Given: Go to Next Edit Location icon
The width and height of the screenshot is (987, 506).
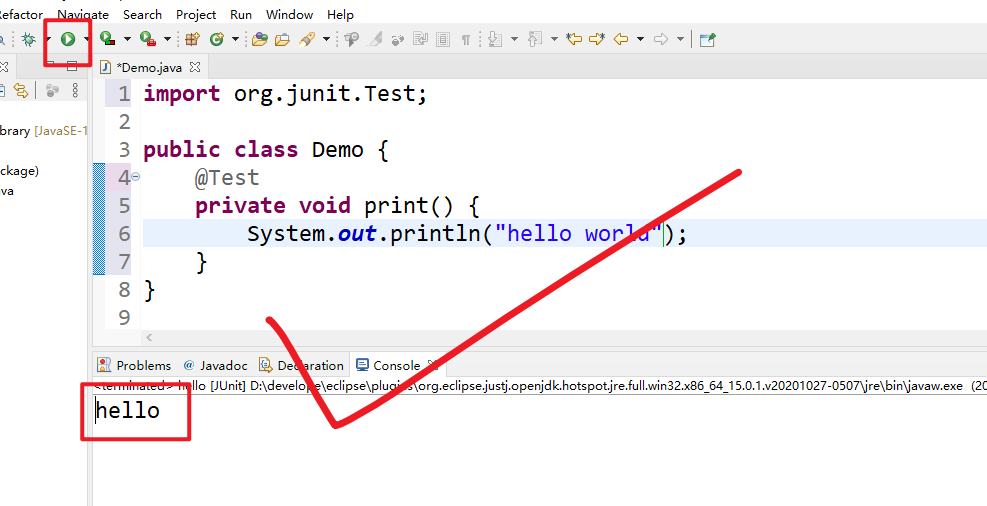Looking at the screenshot, I should 597,40.
